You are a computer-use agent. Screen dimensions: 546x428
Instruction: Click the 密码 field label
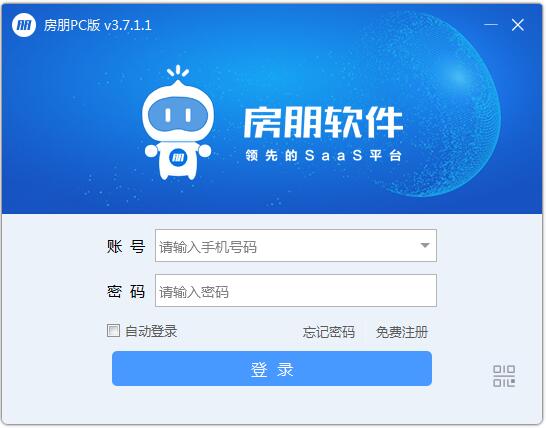[126, 291]
